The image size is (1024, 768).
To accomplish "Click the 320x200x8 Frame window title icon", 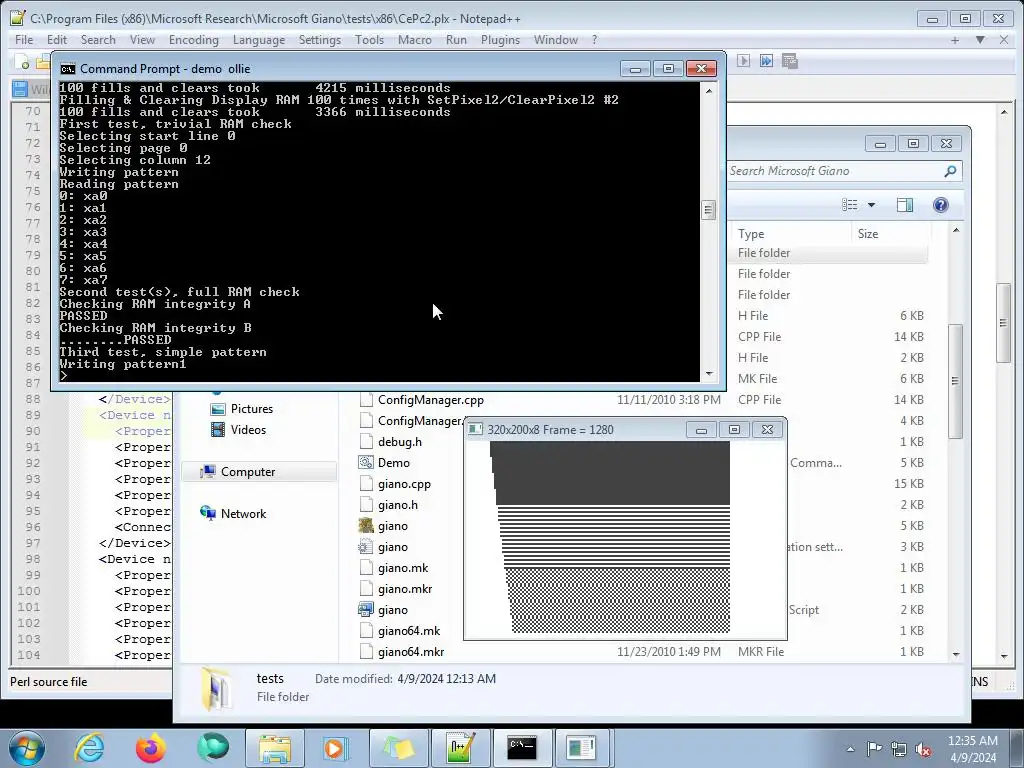I will 475,430.
